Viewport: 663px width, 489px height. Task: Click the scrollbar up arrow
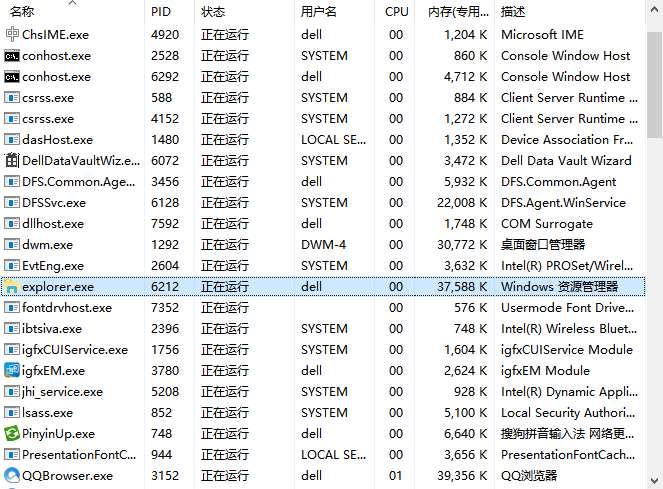(655, 10)
